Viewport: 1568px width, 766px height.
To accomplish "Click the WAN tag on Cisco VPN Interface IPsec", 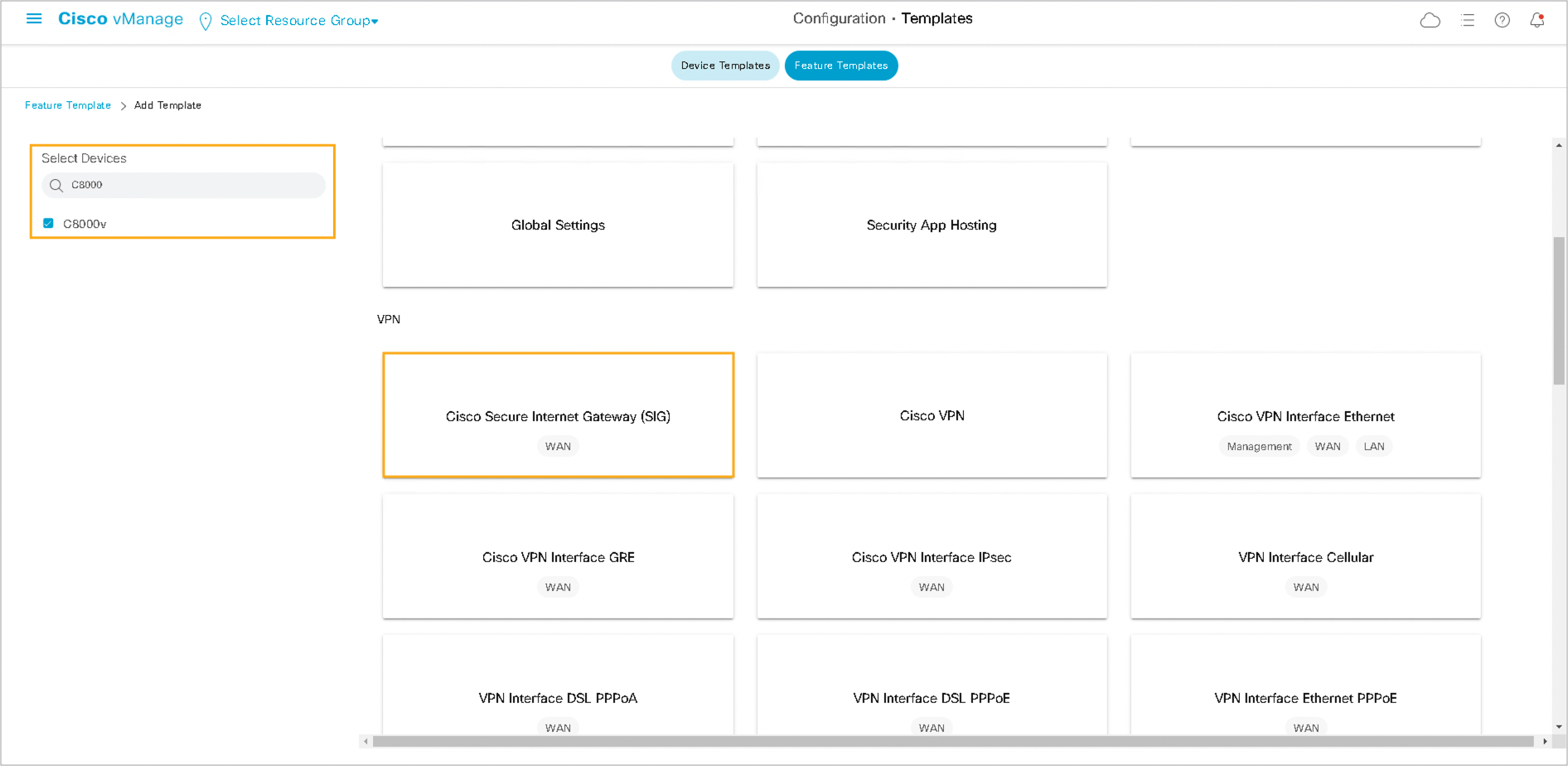I will pyautogui.click(x=932, y=587).
